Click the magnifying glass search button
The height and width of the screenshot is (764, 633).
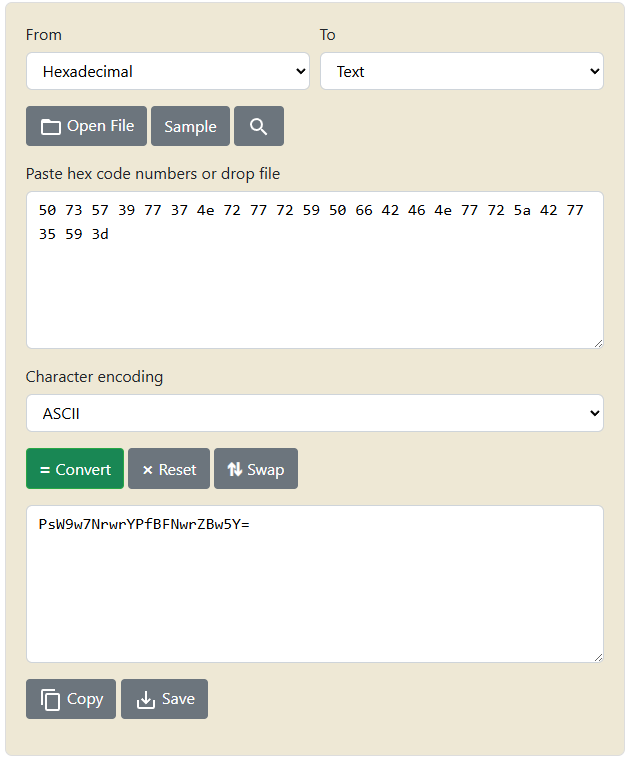tap(259, 127)
